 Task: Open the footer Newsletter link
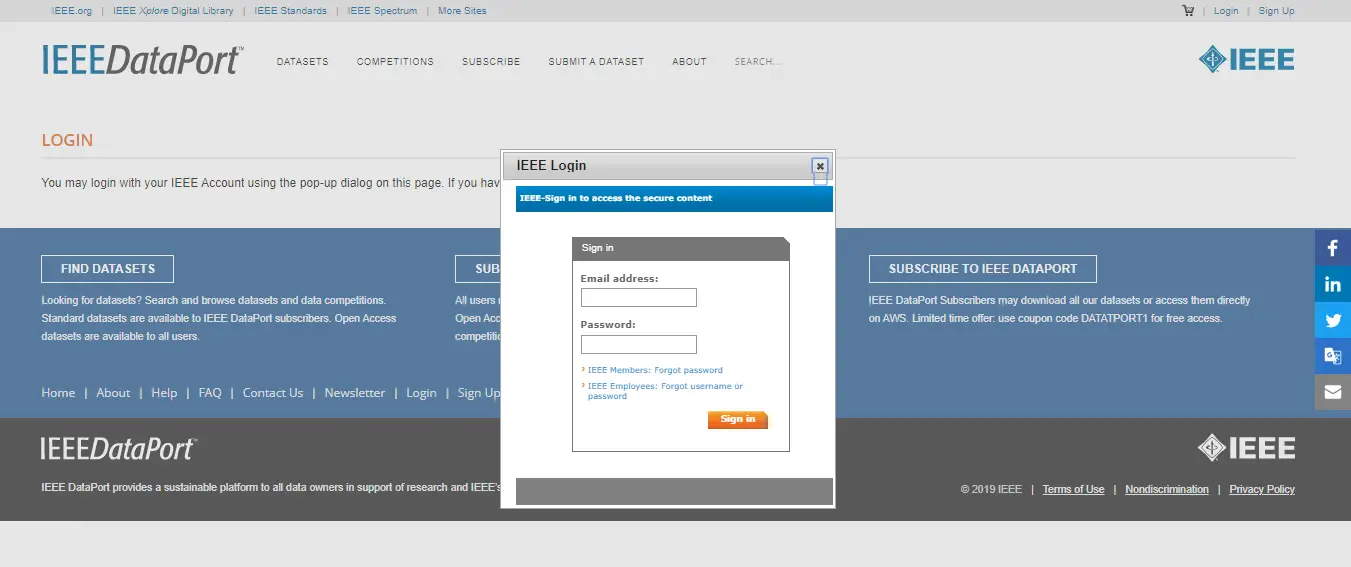click(x=354, y=393)
